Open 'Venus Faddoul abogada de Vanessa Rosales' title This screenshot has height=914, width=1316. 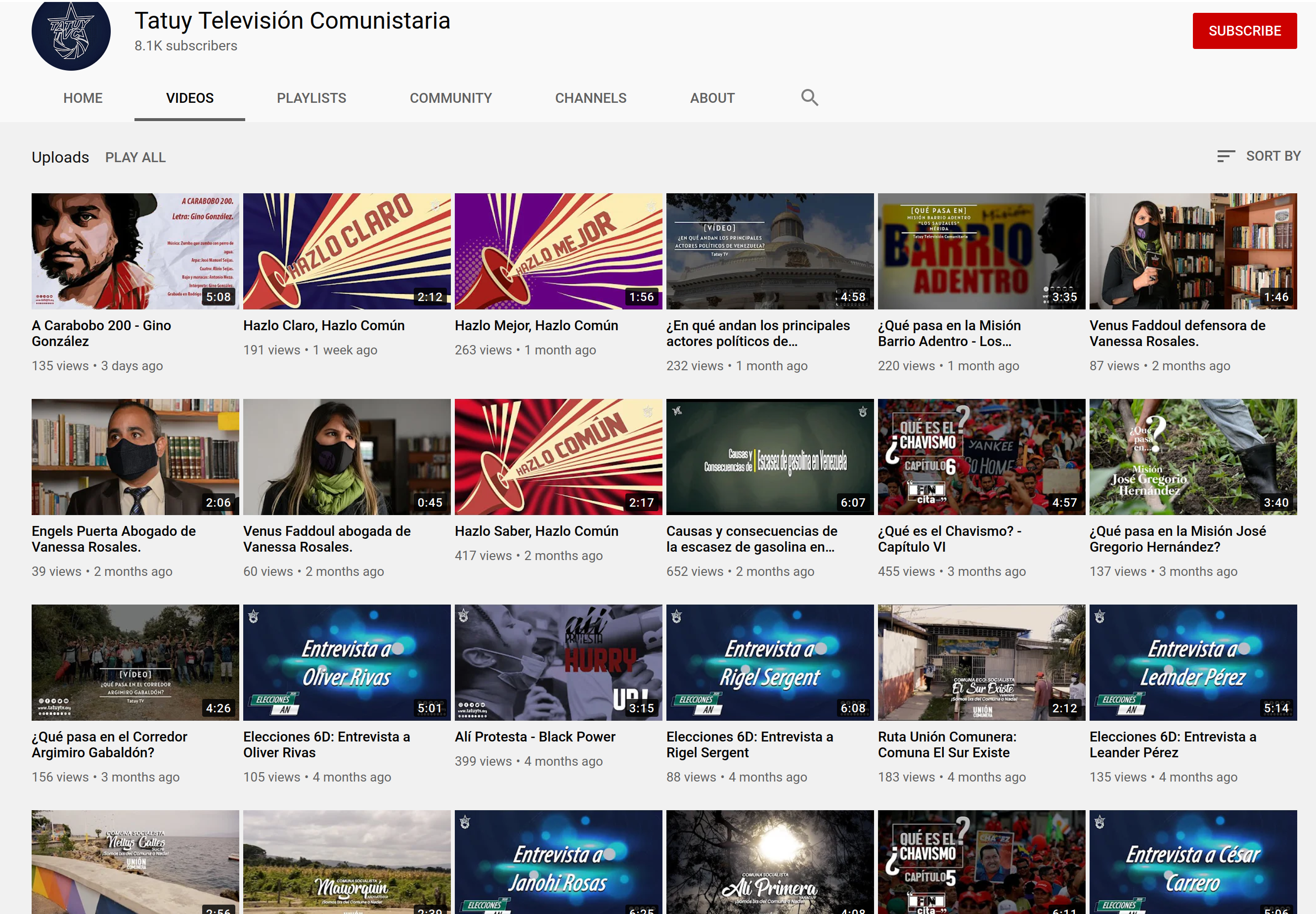327,539
